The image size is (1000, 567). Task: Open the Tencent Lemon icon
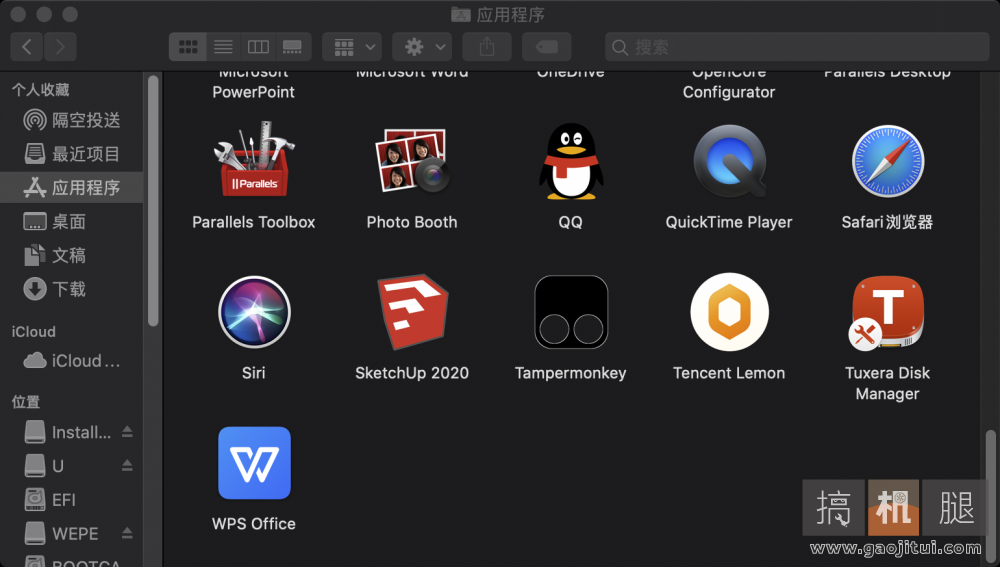tap(729, 312)
